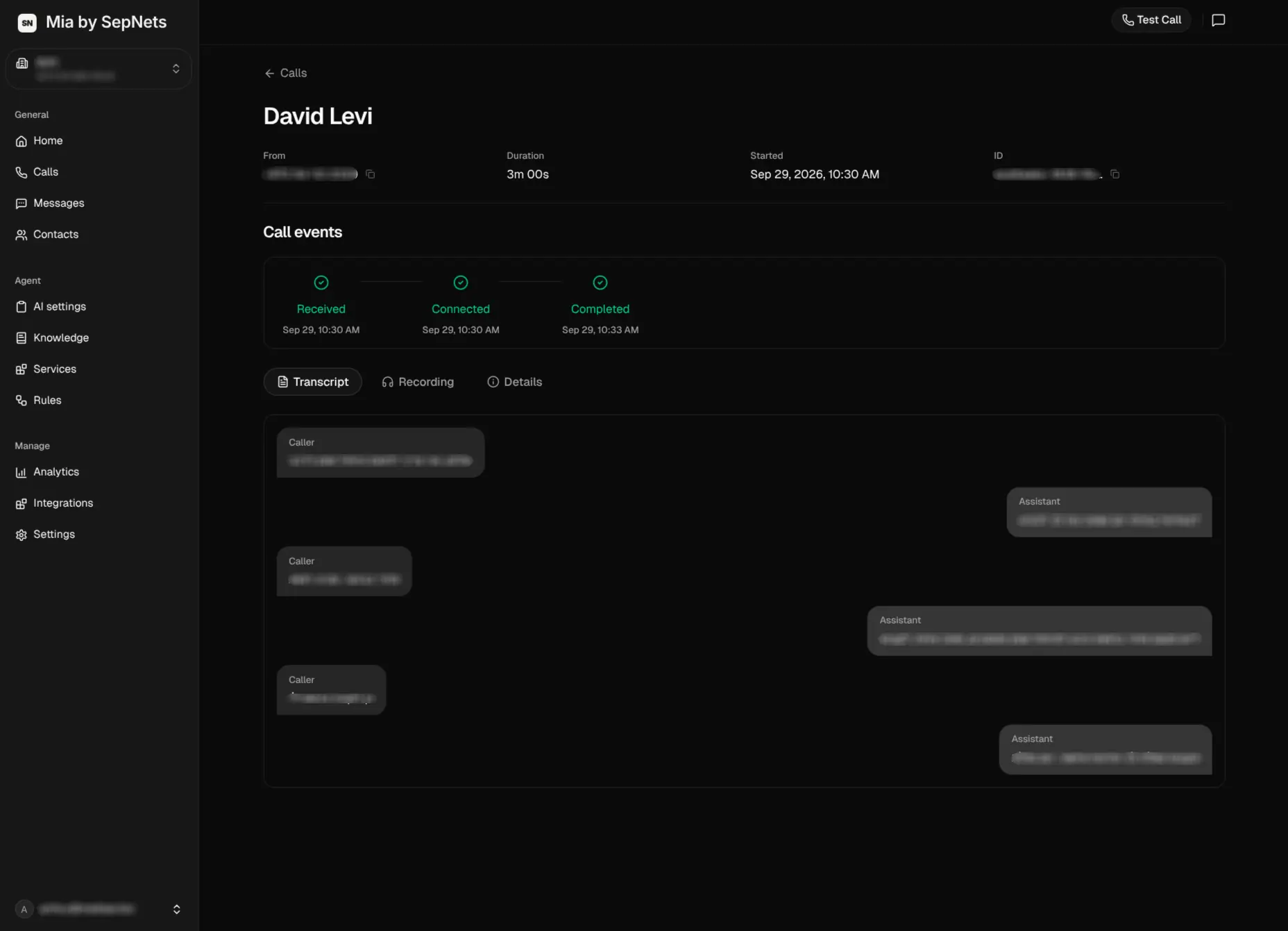
Task: Copy the From phone number
Action: (x=371, y=174)
